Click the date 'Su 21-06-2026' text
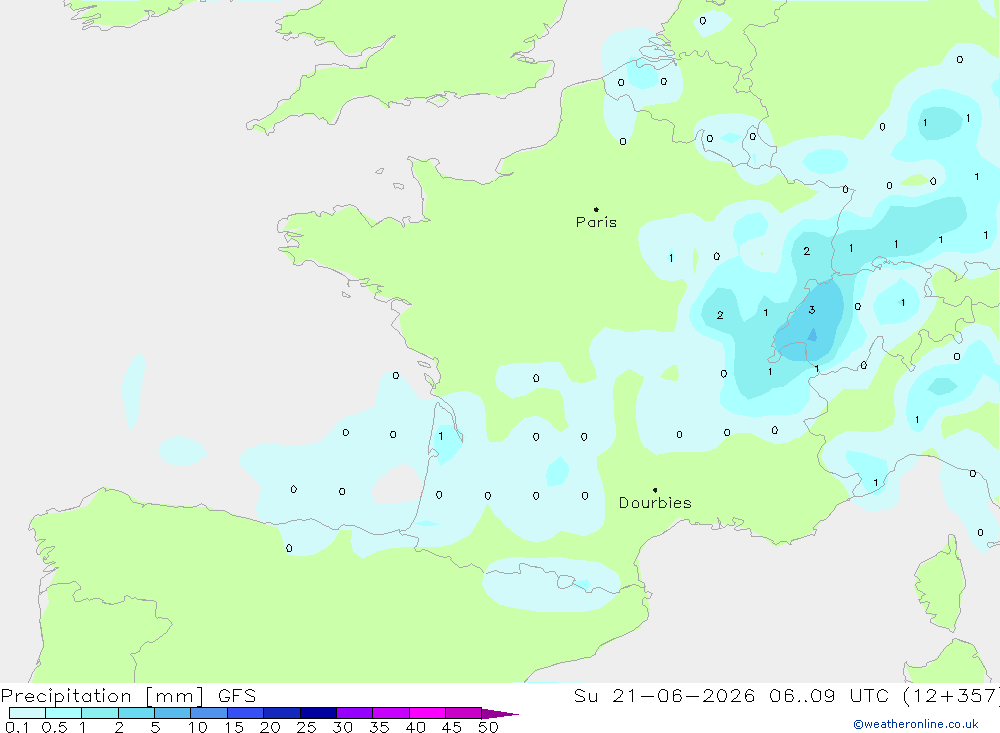This screenshot has height=733, width=1000. click(664, 696)
